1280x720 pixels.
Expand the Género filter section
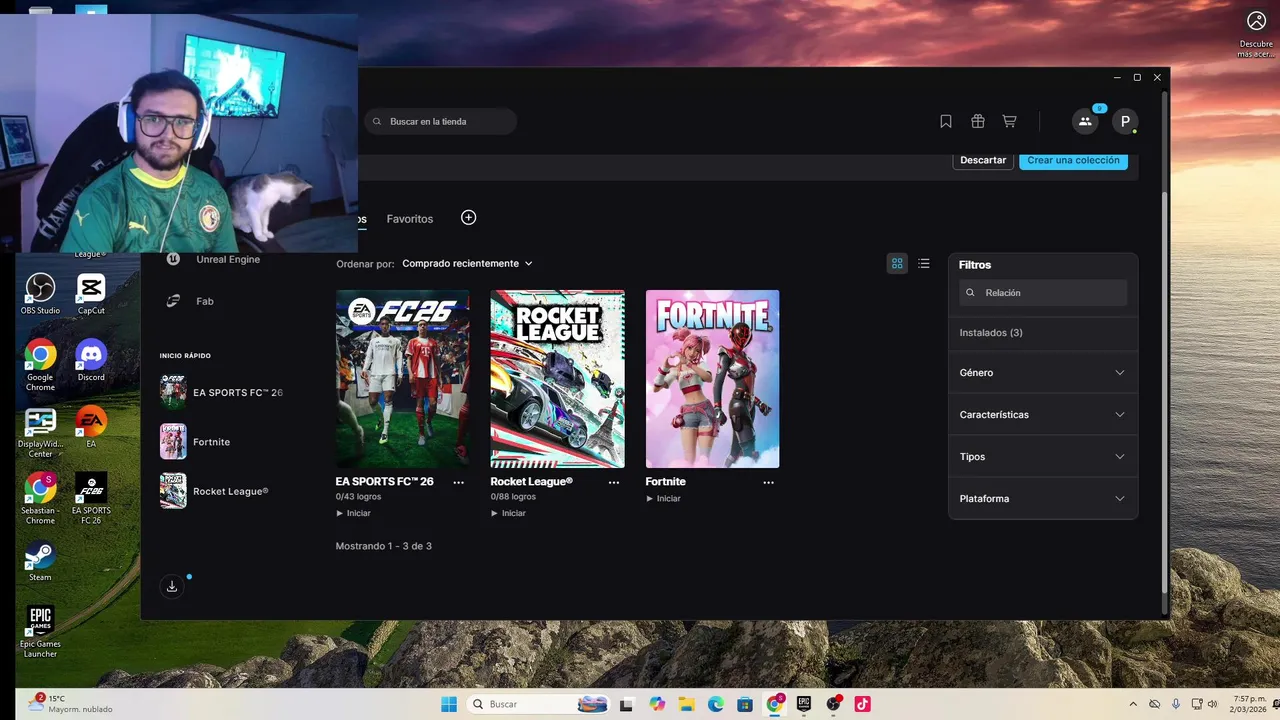(x=1042, y=372)
